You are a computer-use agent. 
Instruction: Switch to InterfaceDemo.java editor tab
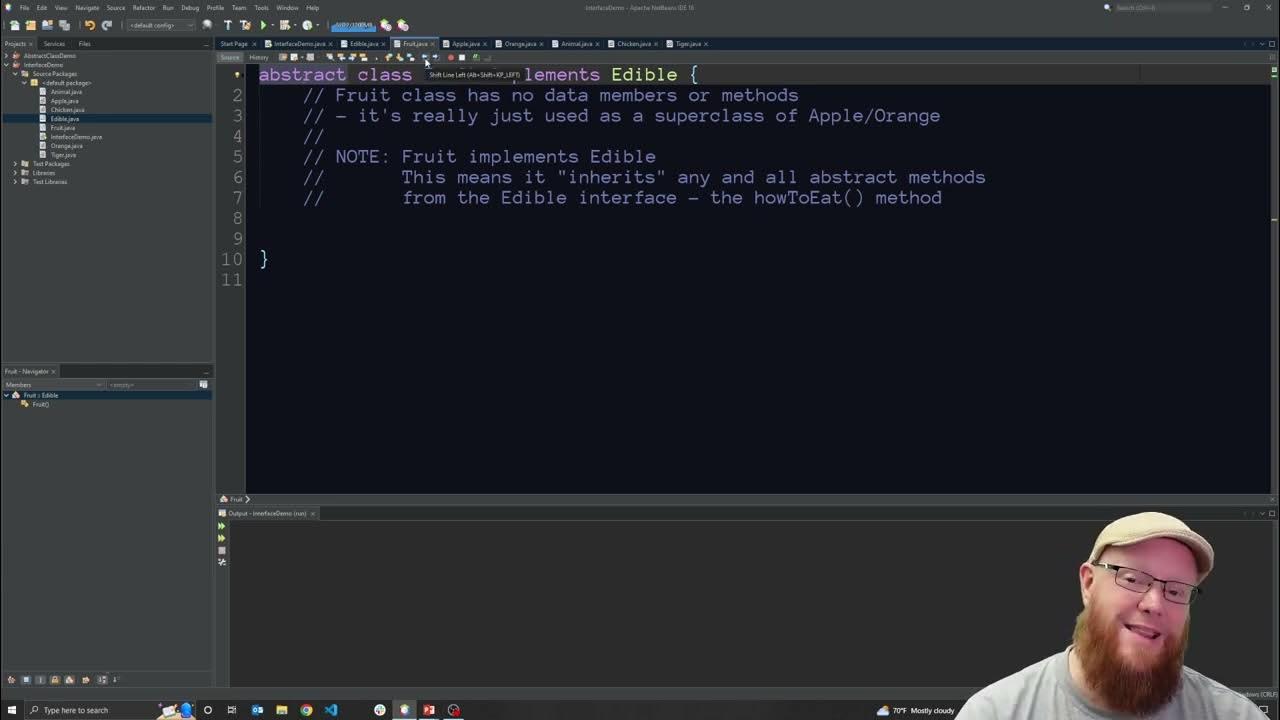point(299,44)
